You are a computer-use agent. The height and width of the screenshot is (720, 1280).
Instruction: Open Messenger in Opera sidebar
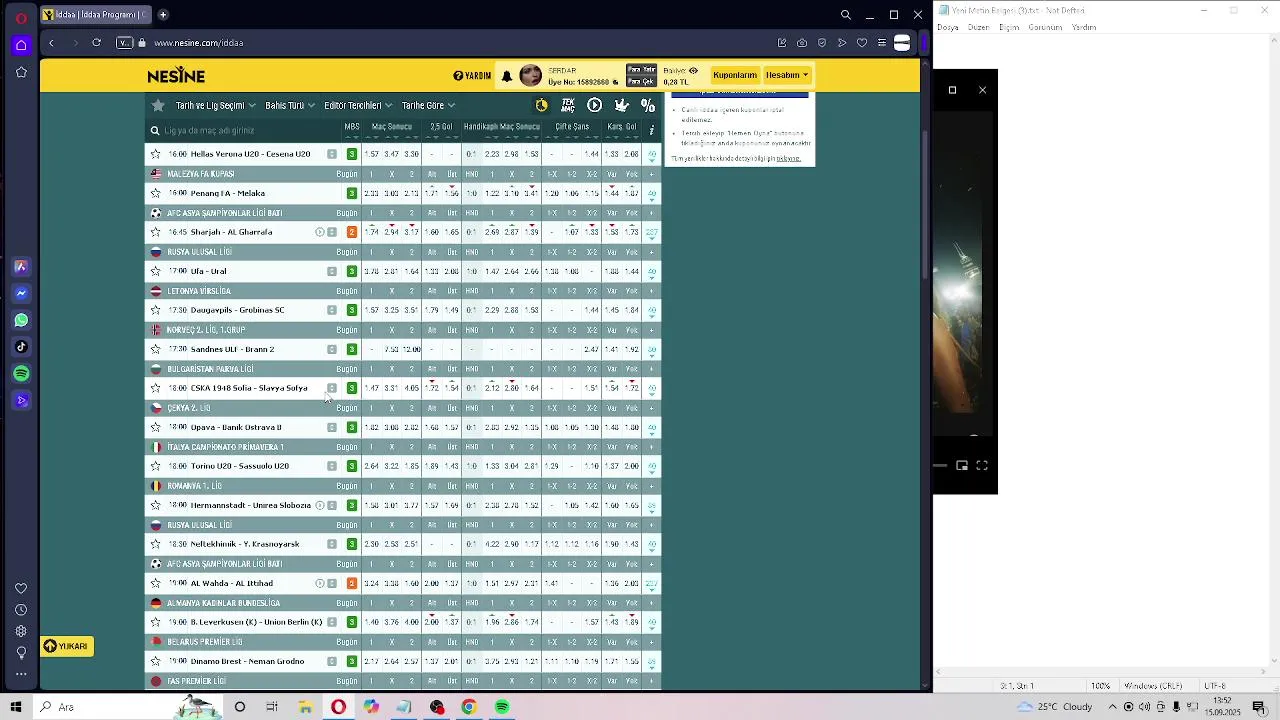click(x=21, y=293)
